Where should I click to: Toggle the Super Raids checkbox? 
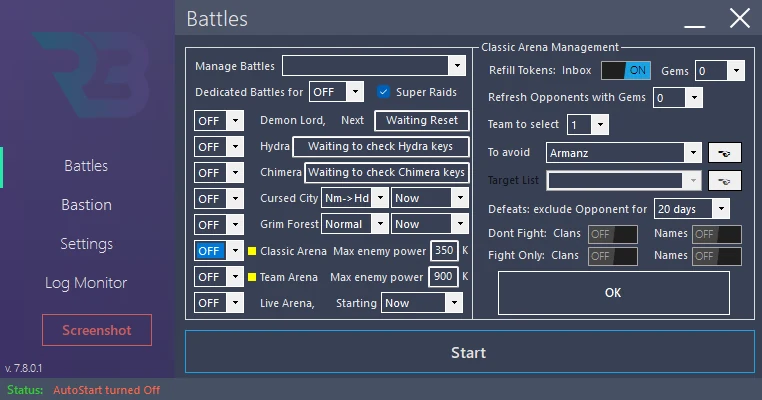pyautogui.click(x=383, y=92)
